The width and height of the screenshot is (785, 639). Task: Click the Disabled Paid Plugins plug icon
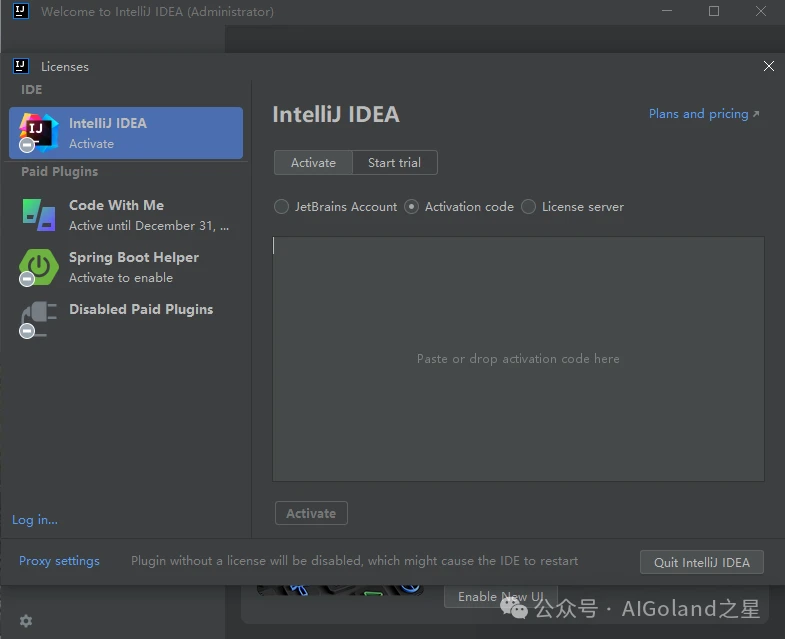click(x=38, y=320)
